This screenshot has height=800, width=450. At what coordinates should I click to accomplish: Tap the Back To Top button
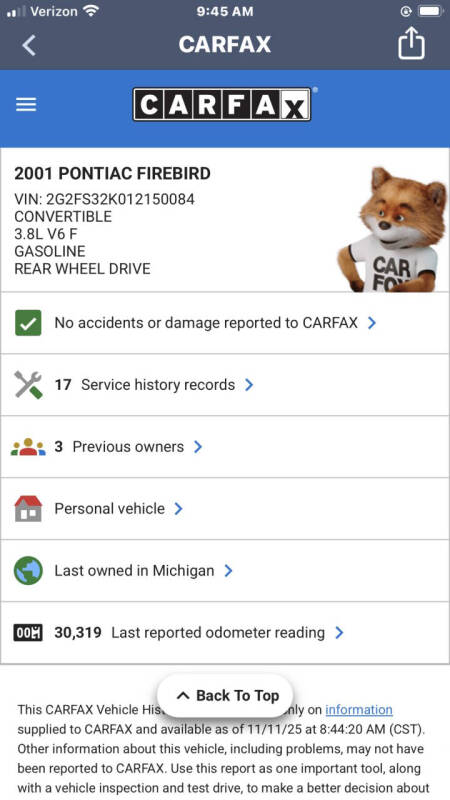click(x=225, y=695)
